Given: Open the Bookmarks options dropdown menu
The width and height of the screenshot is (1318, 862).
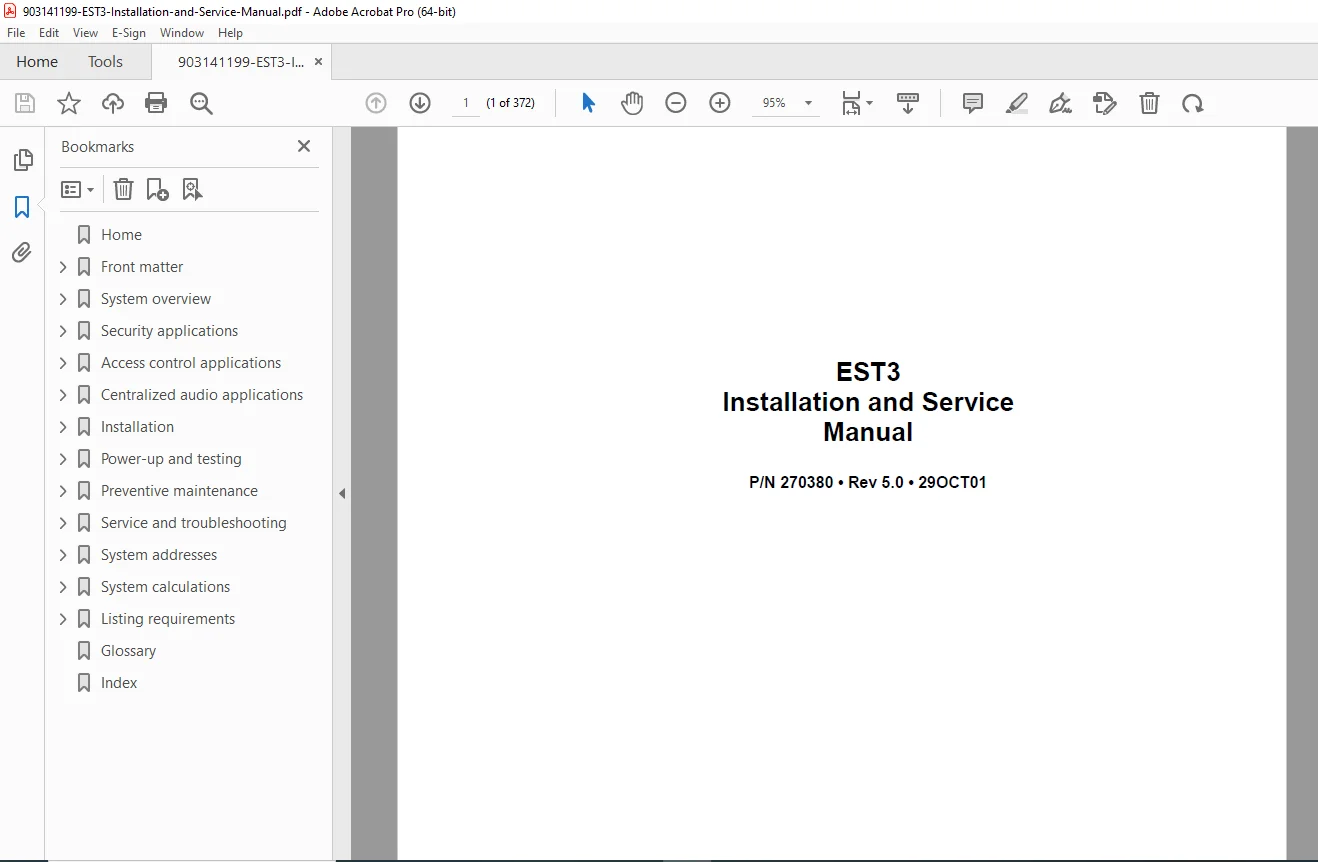Looking at the screenshot, I should pyautogui.click(x=77, y=189).
